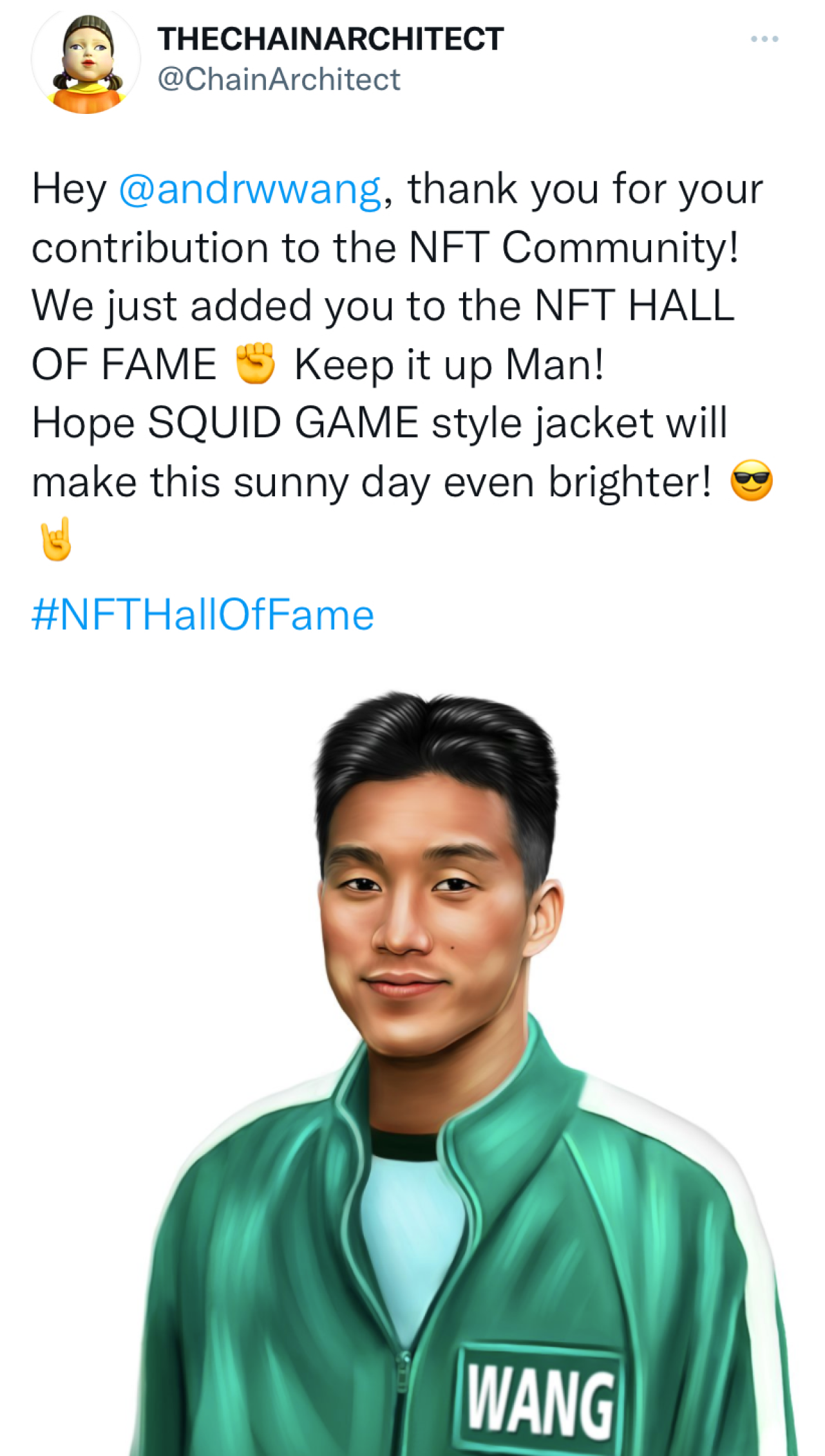Open the tweet's three-dot more options menu
The width and height of the screenshot is (825, 1456).
click(764, 39)
